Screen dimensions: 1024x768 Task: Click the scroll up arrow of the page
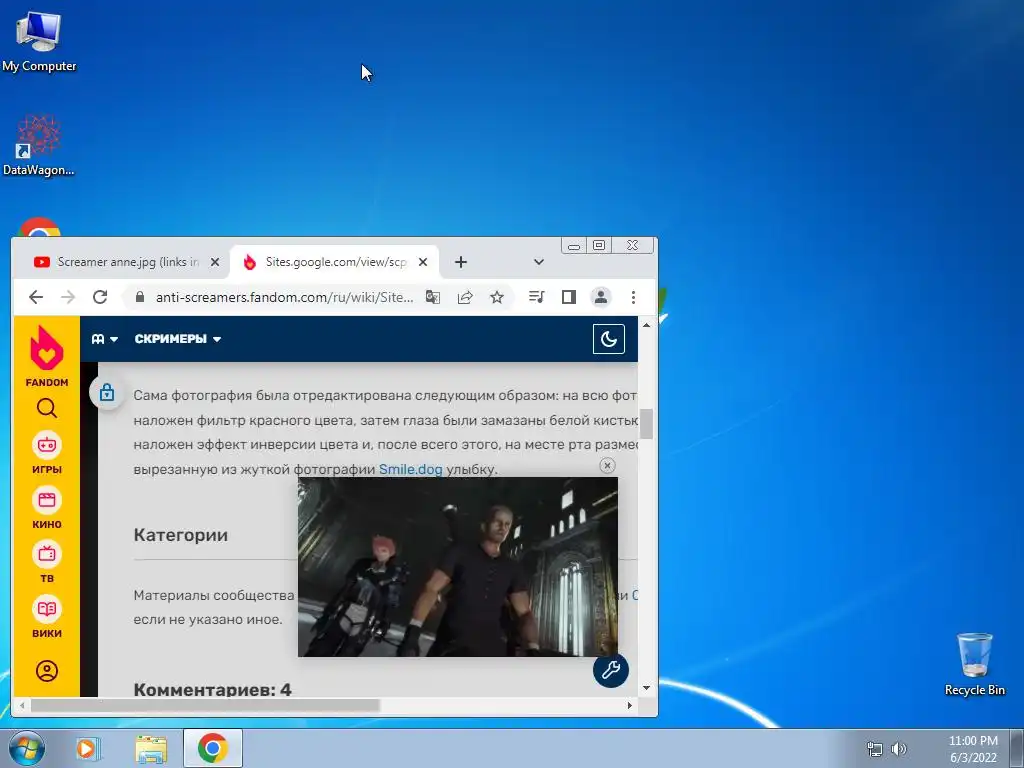(647, 325)
